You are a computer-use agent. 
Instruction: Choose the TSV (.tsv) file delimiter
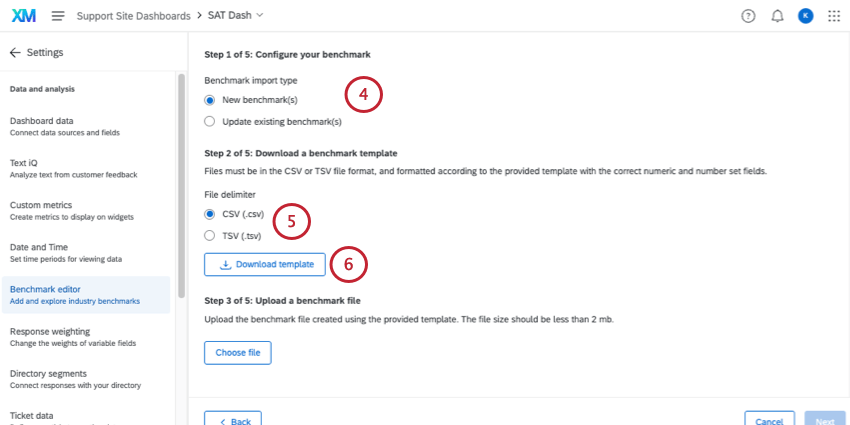209,236
